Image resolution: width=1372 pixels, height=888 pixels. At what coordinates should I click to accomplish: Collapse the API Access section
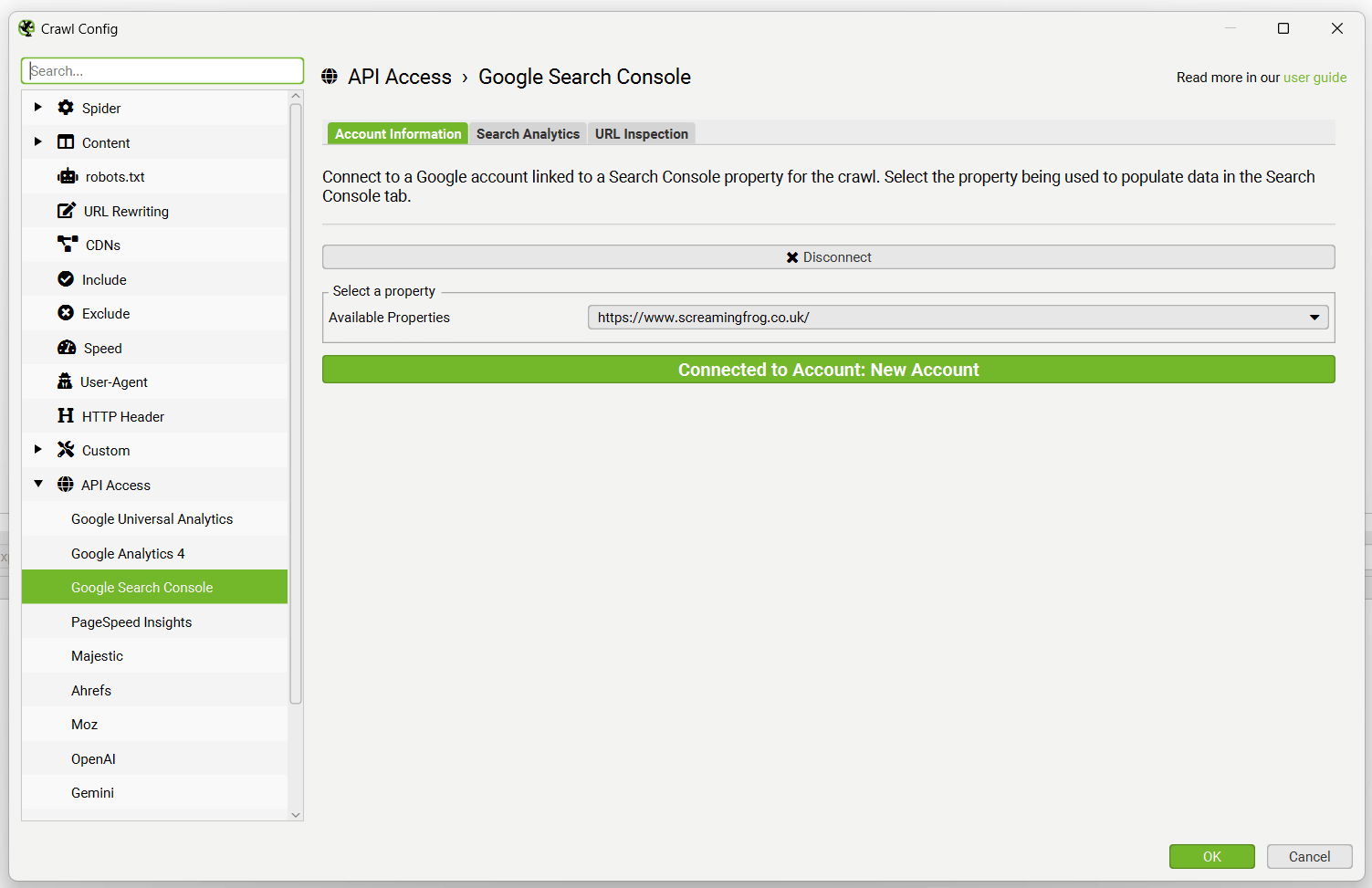(x=37, y=485)
